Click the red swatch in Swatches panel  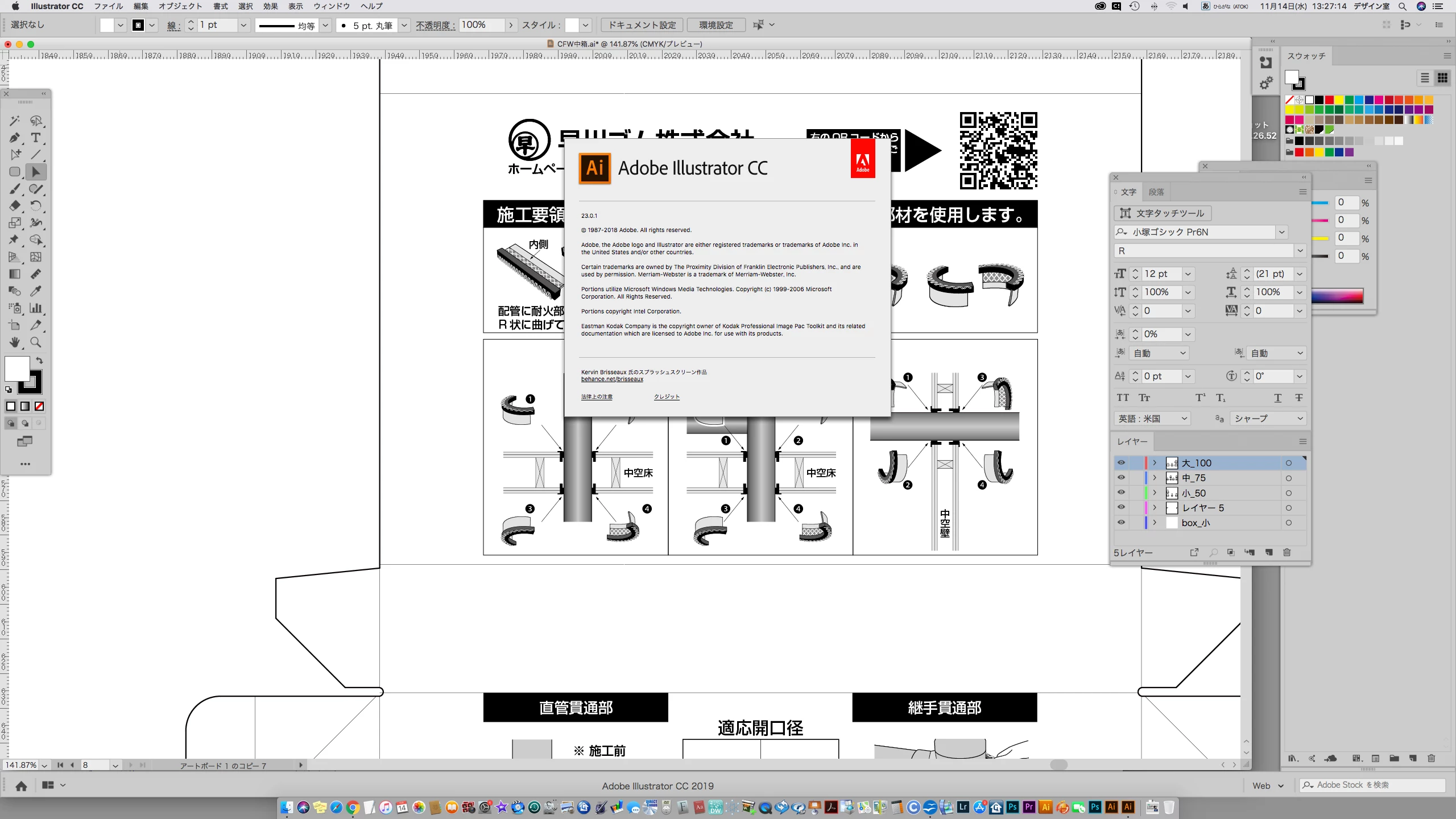pyautogui.click(x=1329, y=100)
